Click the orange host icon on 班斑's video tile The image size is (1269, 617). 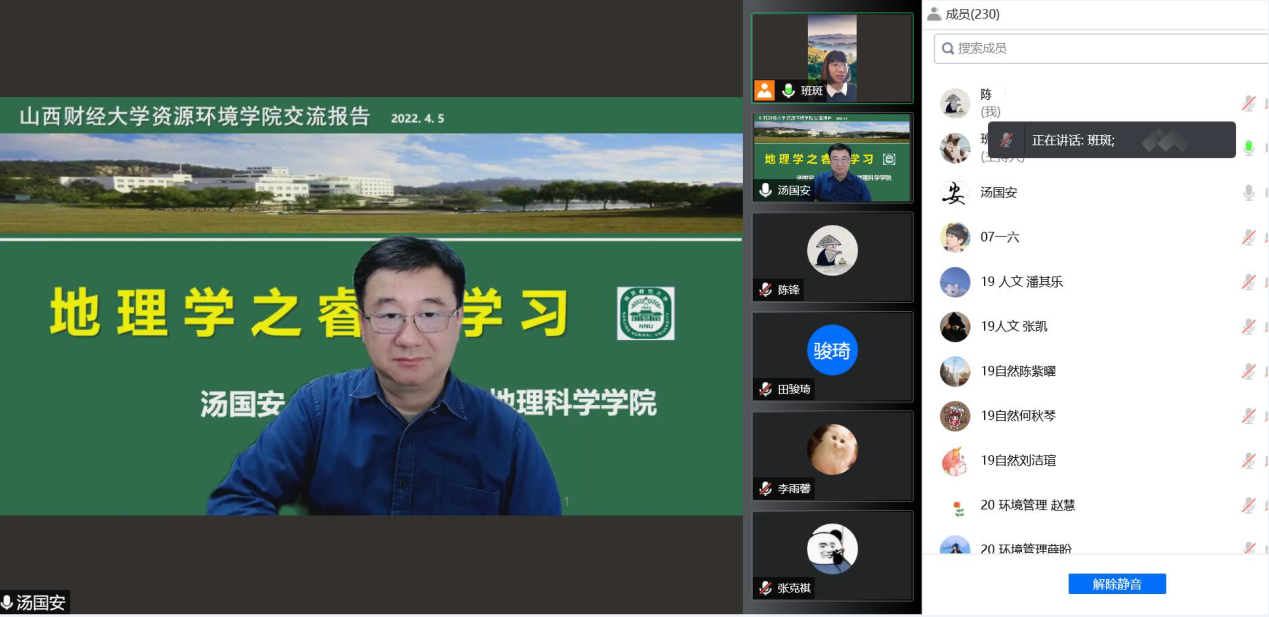pyautogui.click(x=765, y=91)
